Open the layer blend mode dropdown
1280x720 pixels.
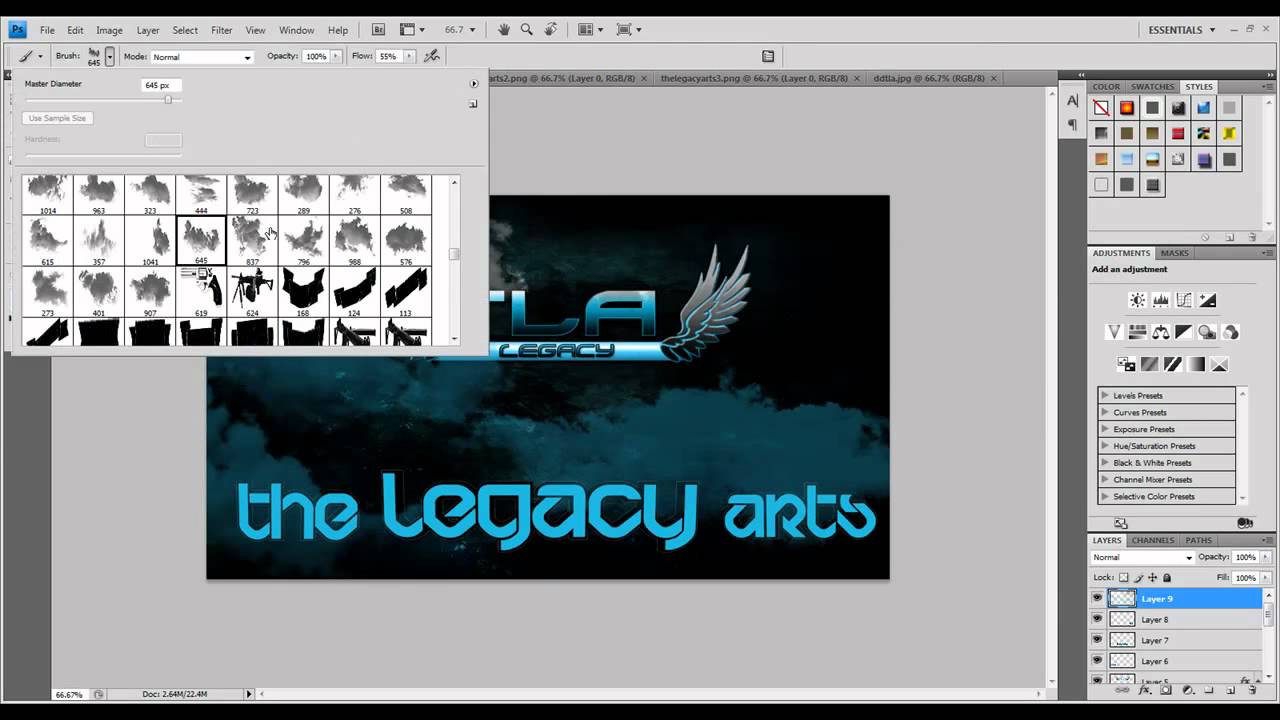click(x=1142, y=557)
